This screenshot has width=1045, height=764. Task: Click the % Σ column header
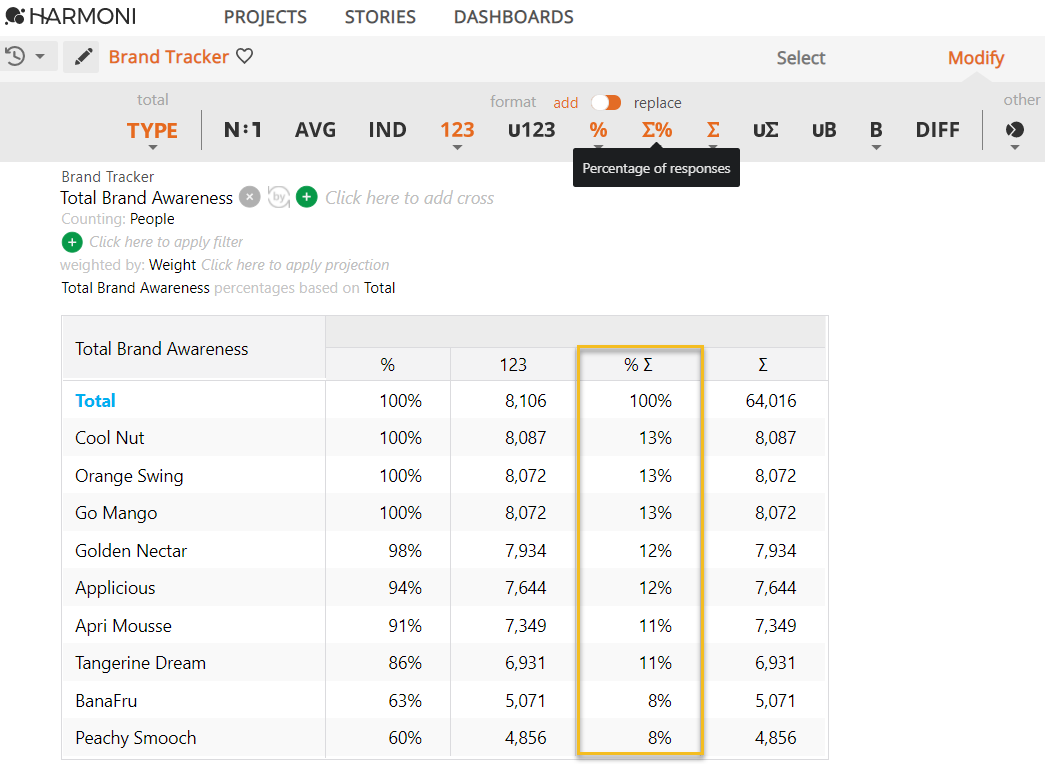point(638,365)
